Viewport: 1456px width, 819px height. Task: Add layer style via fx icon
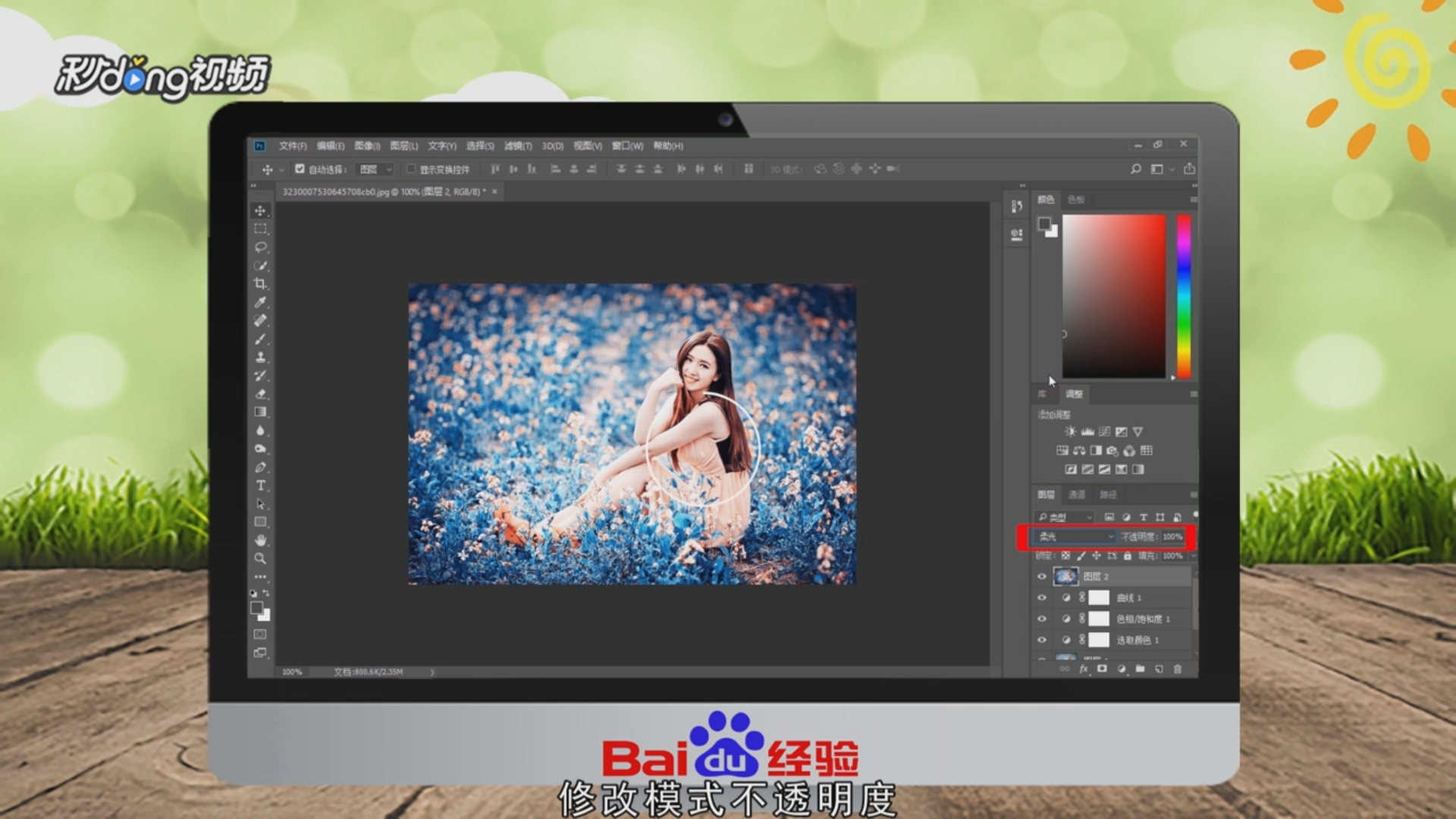pos(1084,669)
